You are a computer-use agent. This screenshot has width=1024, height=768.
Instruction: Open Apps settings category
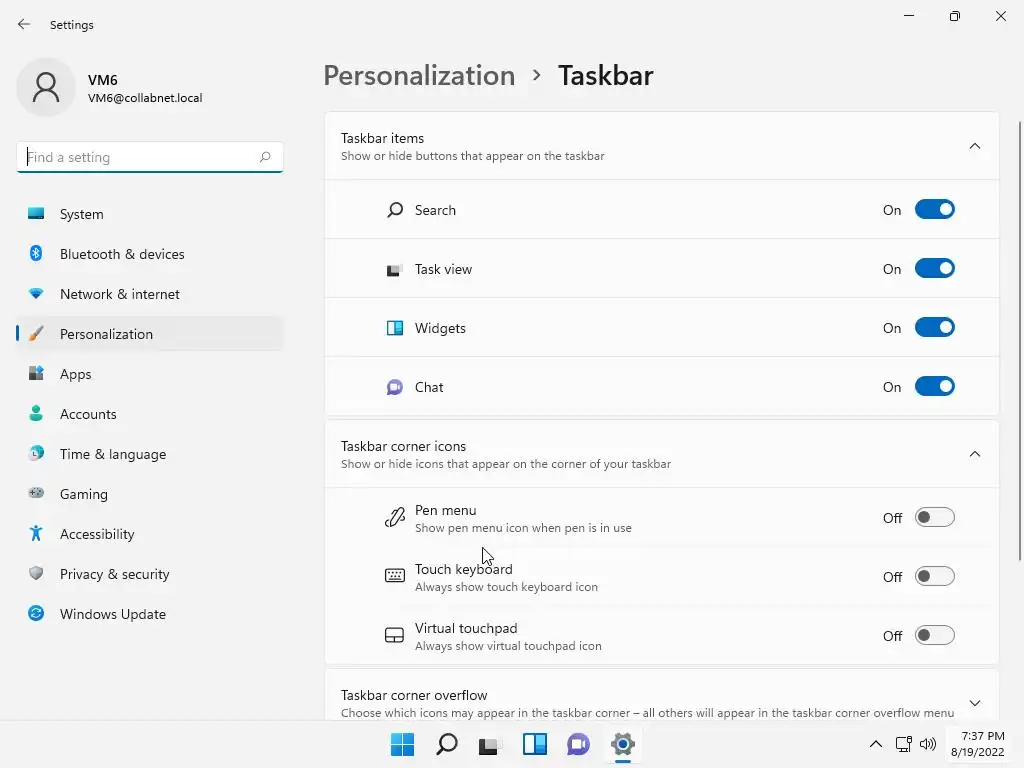pos(150,374)
